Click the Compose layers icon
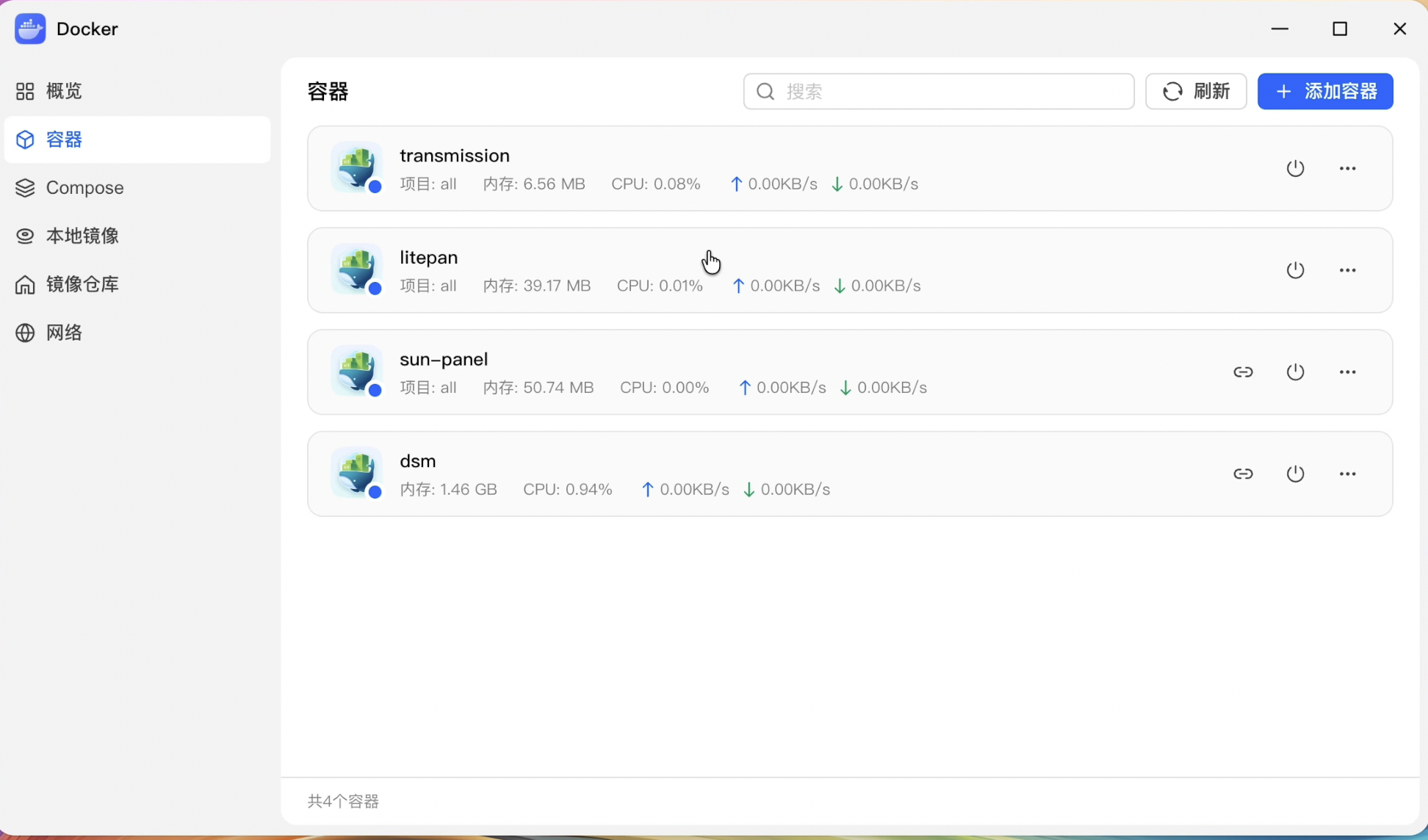The image size is (1428, 840). click(x=25, y=188)
